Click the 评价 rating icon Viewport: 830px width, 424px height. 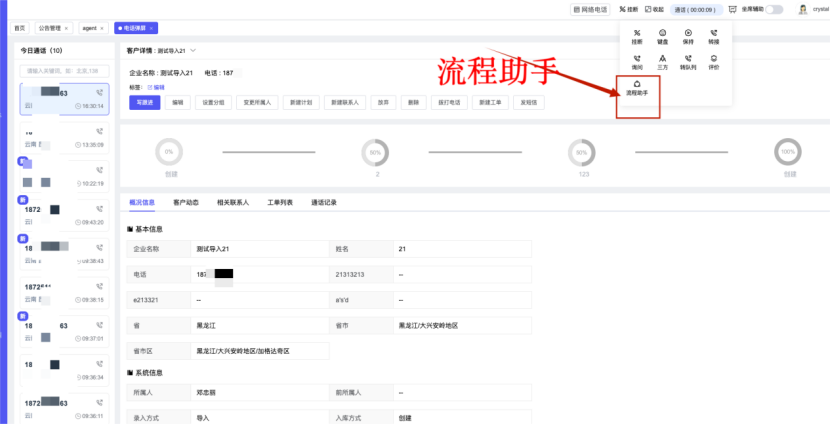(x=713, y=60)
